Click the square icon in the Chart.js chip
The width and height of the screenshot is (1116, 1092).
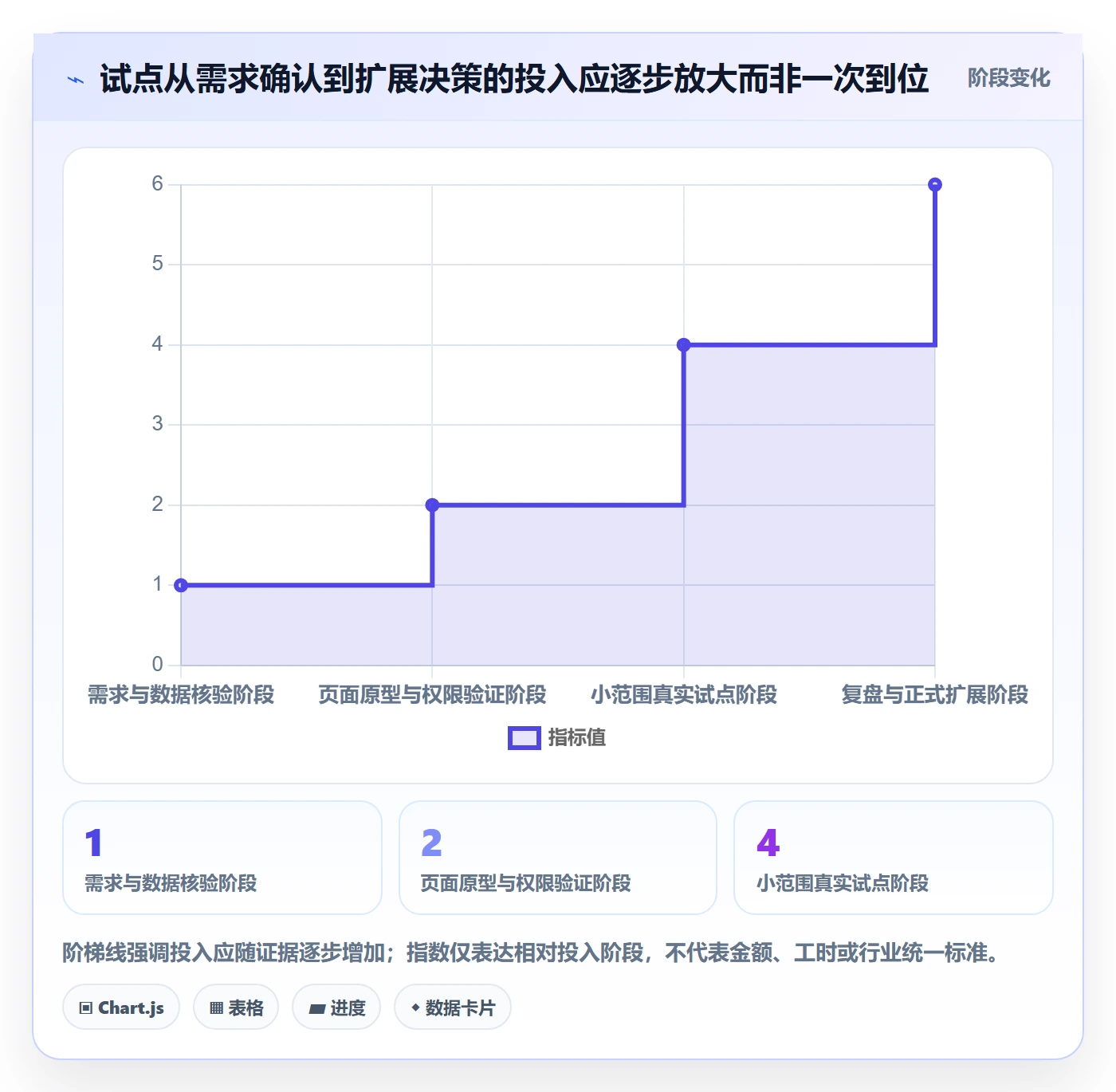(86, 1008)
